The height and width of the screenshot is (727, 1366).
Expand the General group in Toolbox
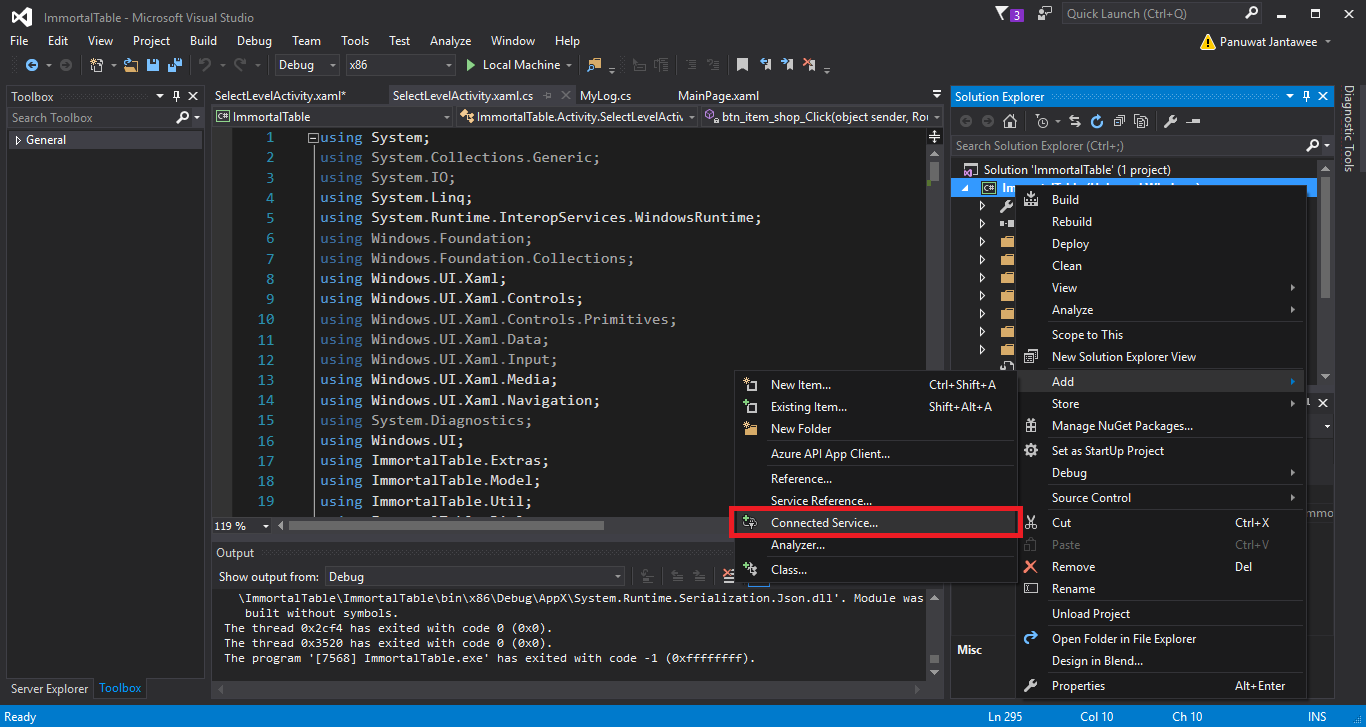point(17,140)
